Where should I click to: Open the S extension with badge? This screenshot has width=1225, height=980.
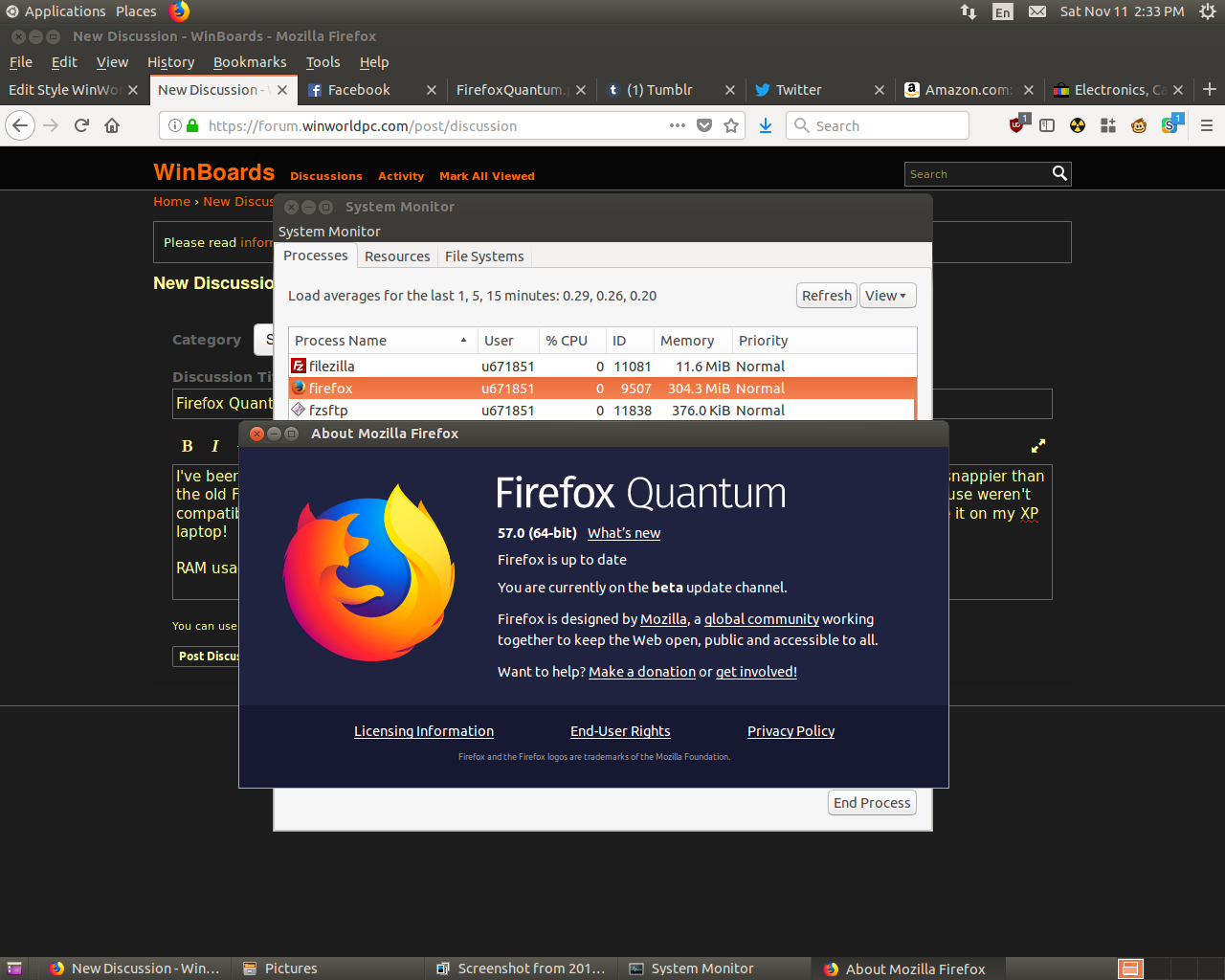click(x=1171, y=124)
